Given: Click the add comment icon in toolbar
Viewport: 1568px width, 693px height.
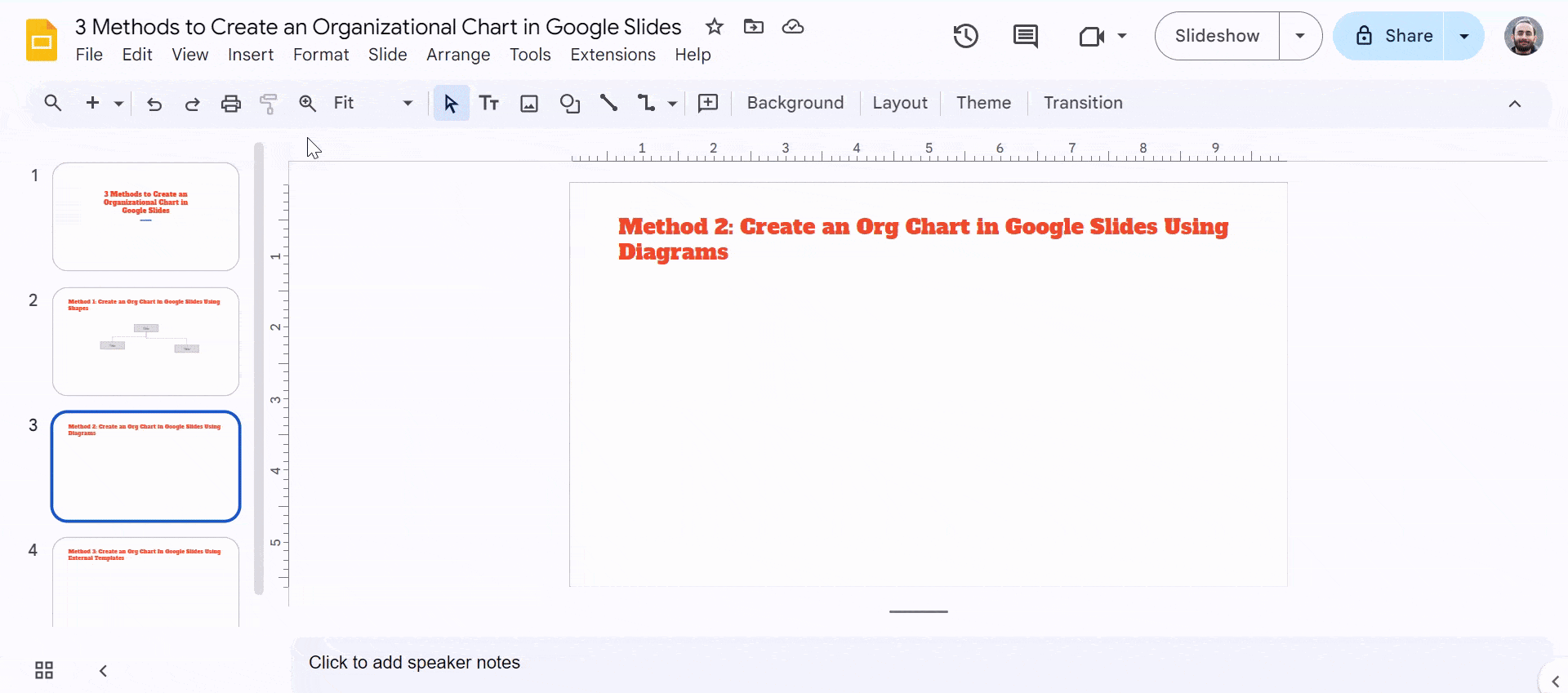Looking at the screenshot, I should pos(708,104).
